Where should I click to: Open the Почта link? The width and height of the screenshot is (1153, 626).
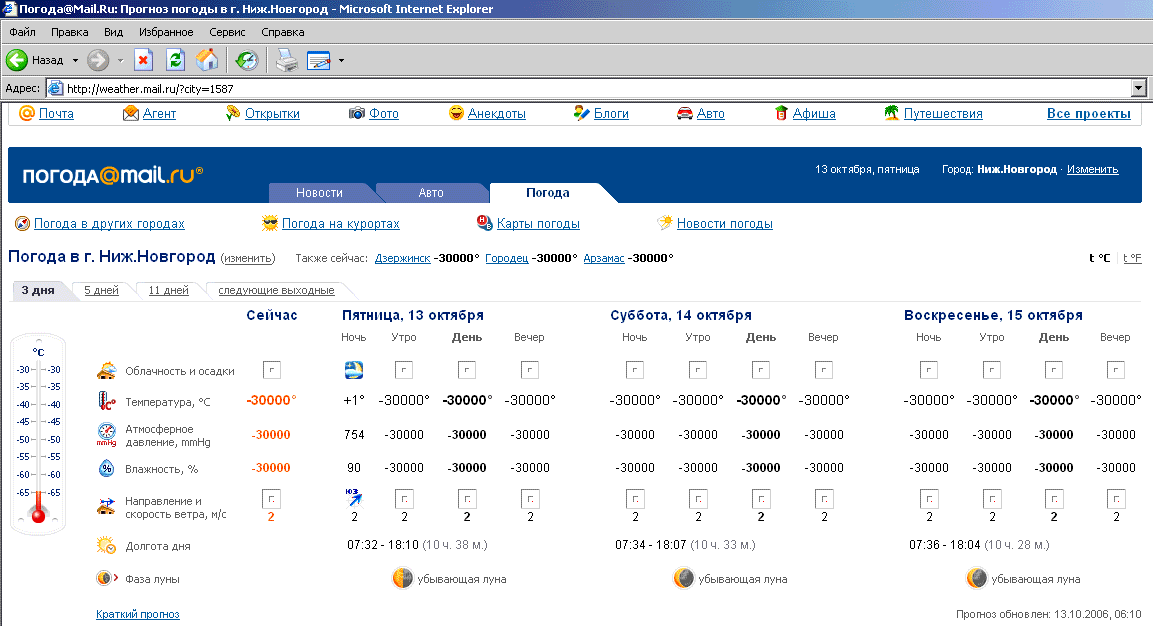[x=56, y=113]
